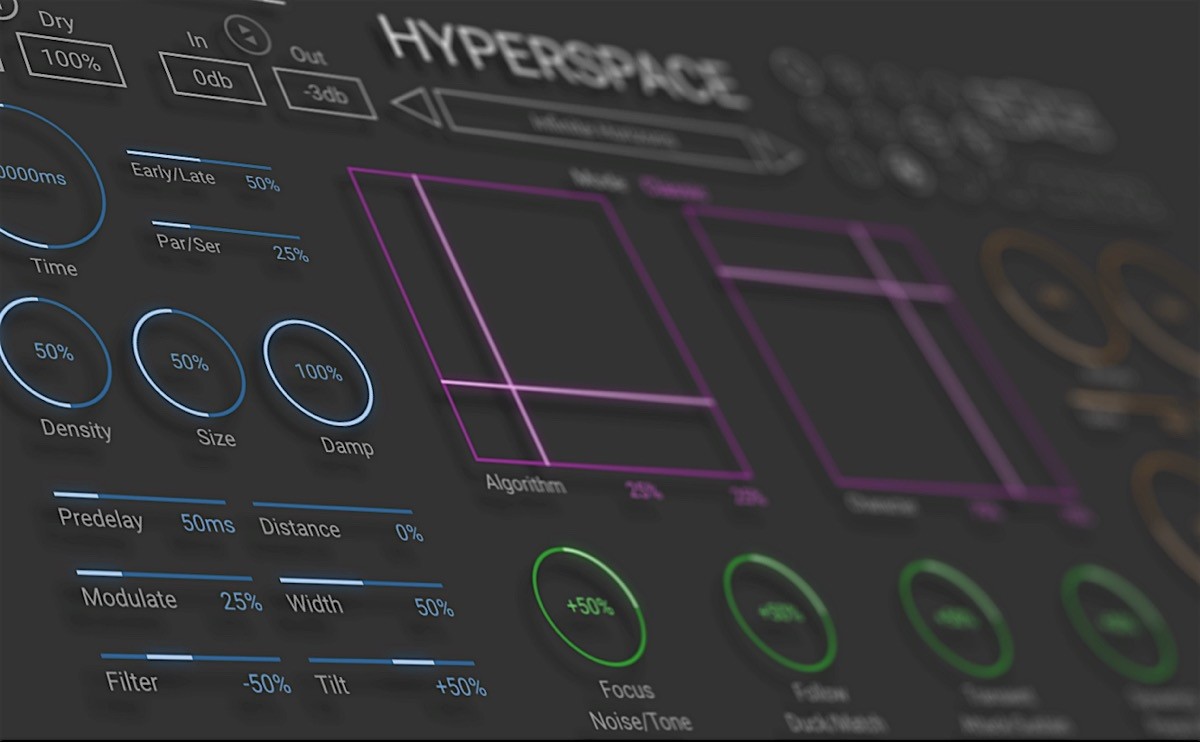This screenshot has width=1200, height=743.
Task: Click the Par/Ser slider bar
Action: pos(225,230)
